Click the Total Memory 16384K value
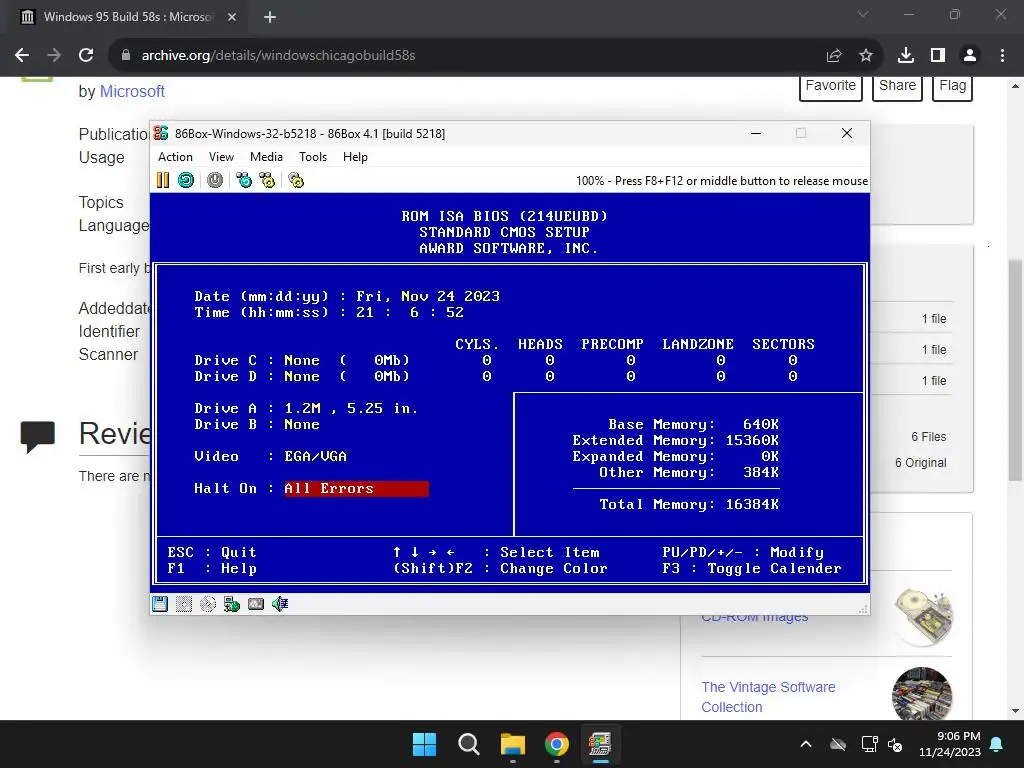This screenshot has width=1024, height=768. point(752,504)
